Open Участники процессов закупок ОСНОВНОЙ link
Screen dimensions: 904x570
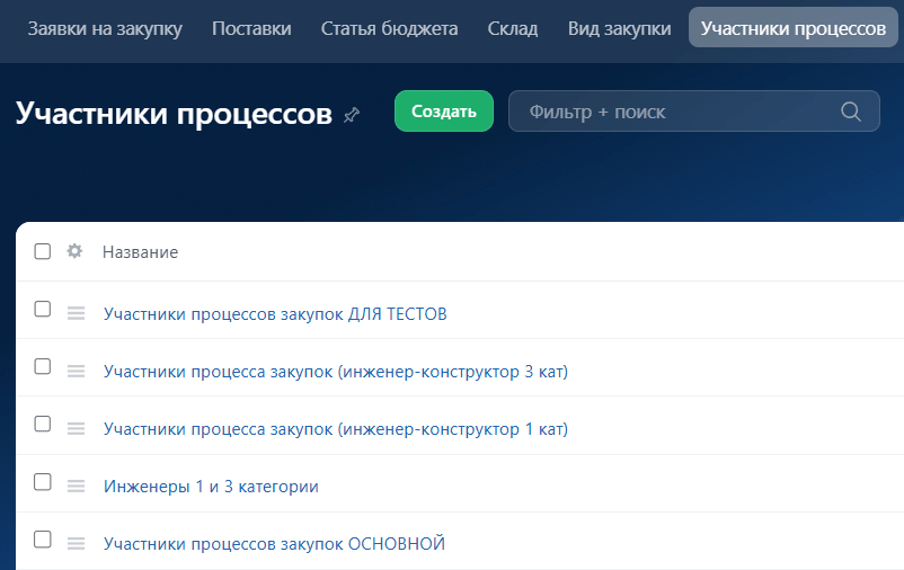274,543
